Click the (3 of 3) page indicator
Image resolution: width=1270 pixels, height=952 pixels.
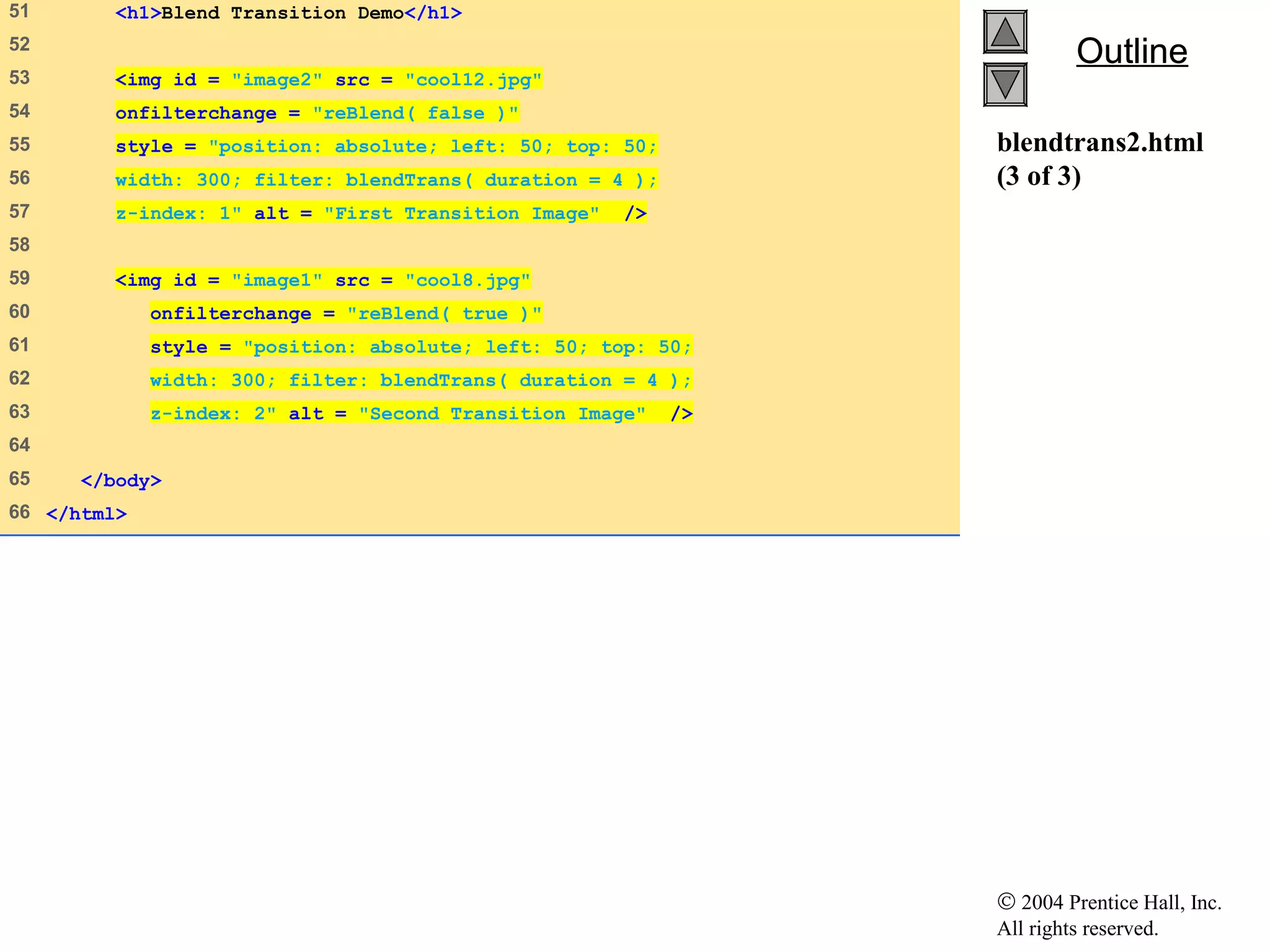click(1039, 177)
